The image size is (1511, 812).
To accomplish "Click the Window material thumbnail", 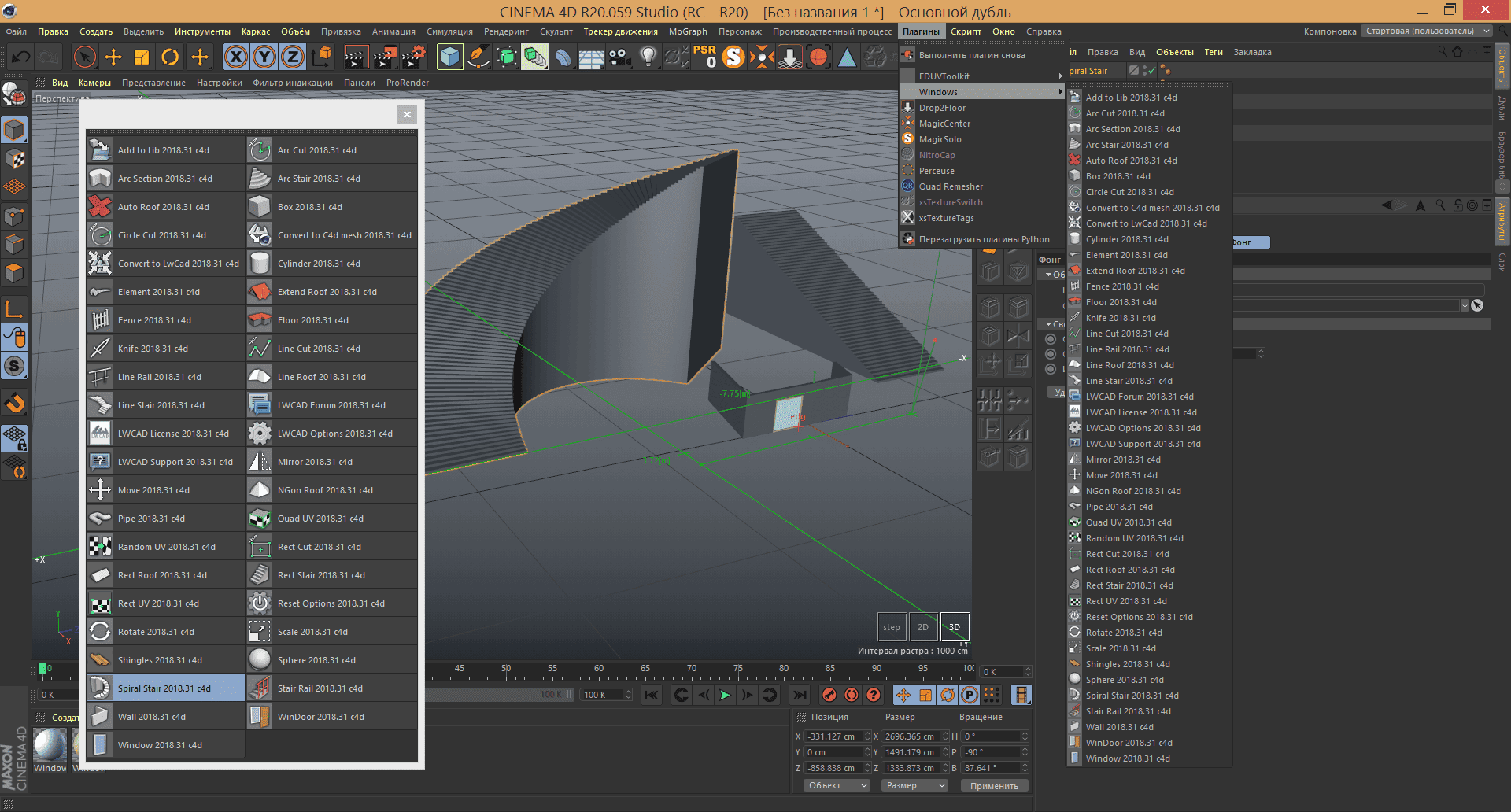I will coord(50,745).
